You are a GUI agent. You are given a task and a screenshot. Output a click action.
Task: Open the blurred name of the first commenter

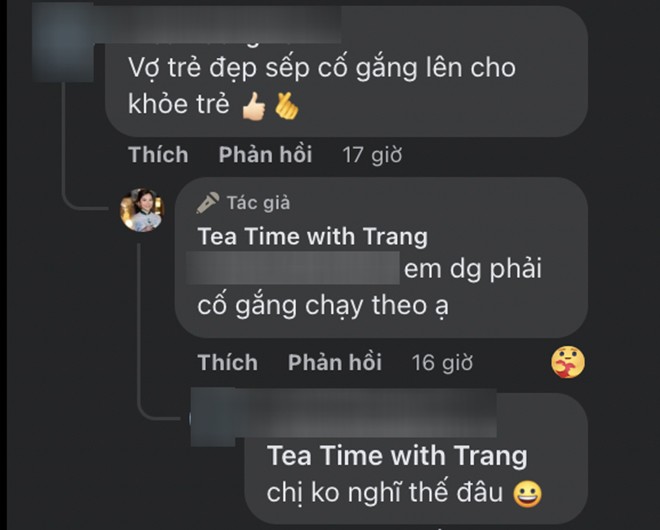click(x=217, y=23)
